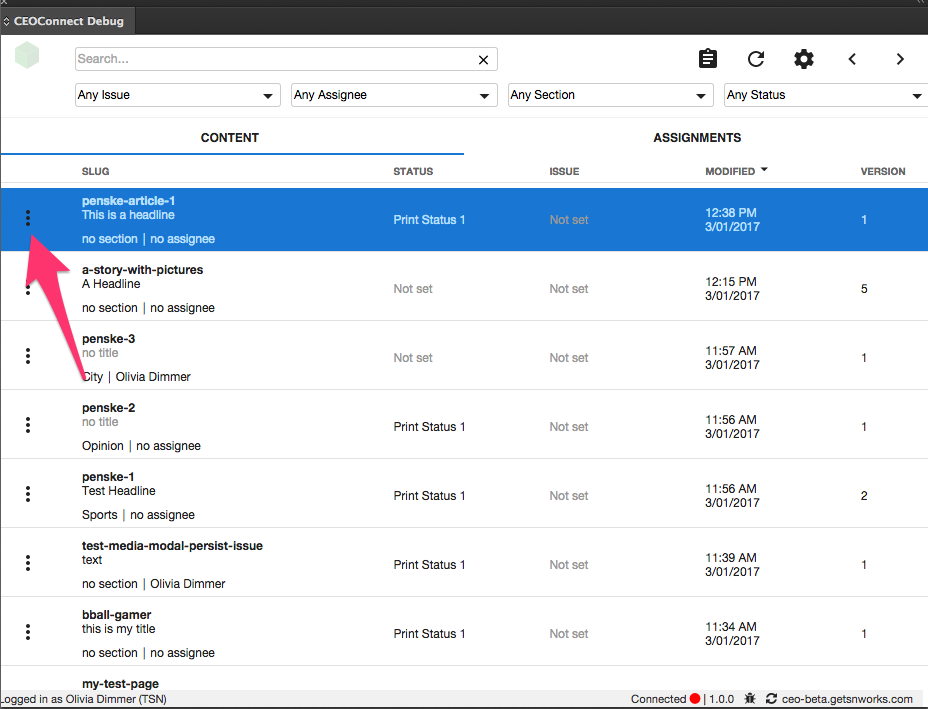928x709 pixels.
Task: Click the bug debug icon in status bar
Action: [x=749, y=699]
